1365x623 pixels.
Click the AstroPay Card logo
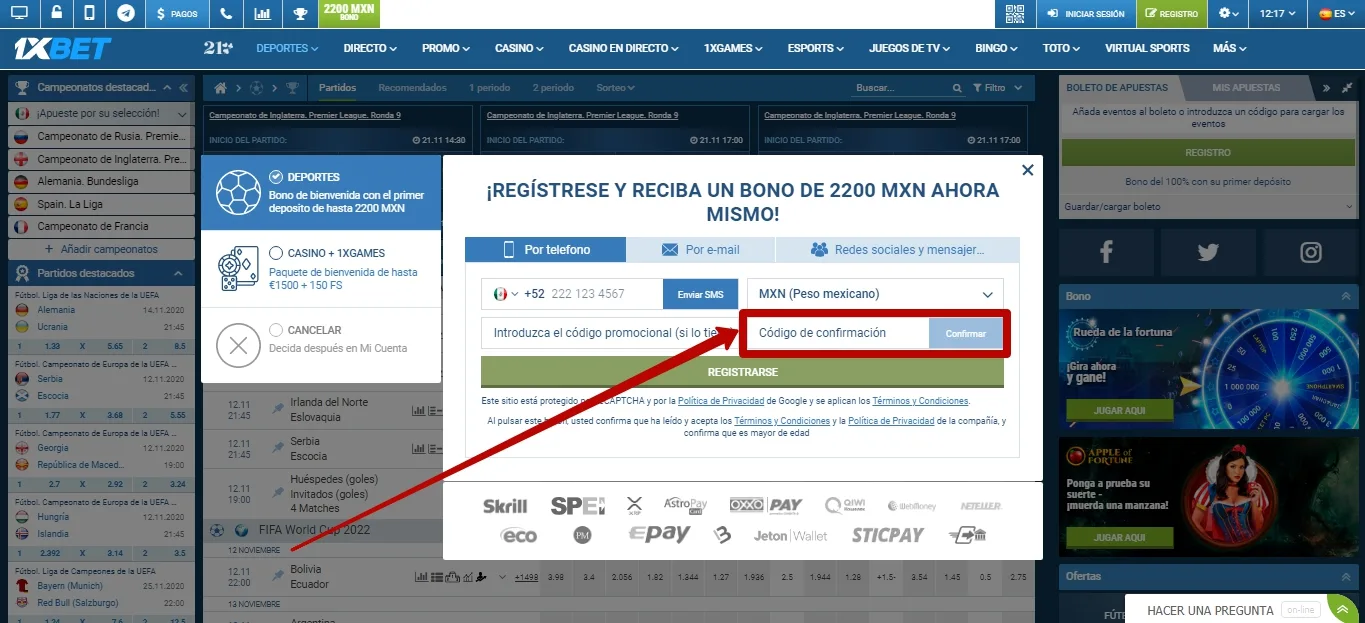click(x=685, y=505)
